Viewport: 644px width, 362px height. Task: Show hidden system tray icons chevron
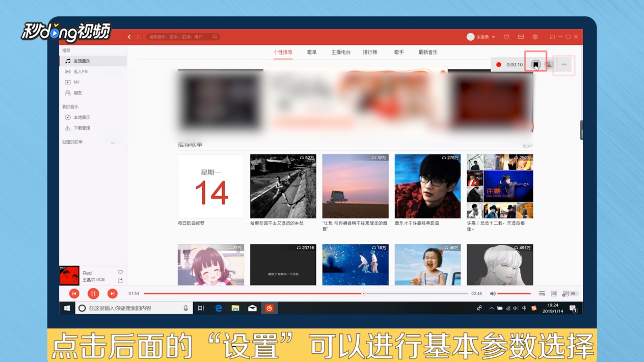(491, 308)
